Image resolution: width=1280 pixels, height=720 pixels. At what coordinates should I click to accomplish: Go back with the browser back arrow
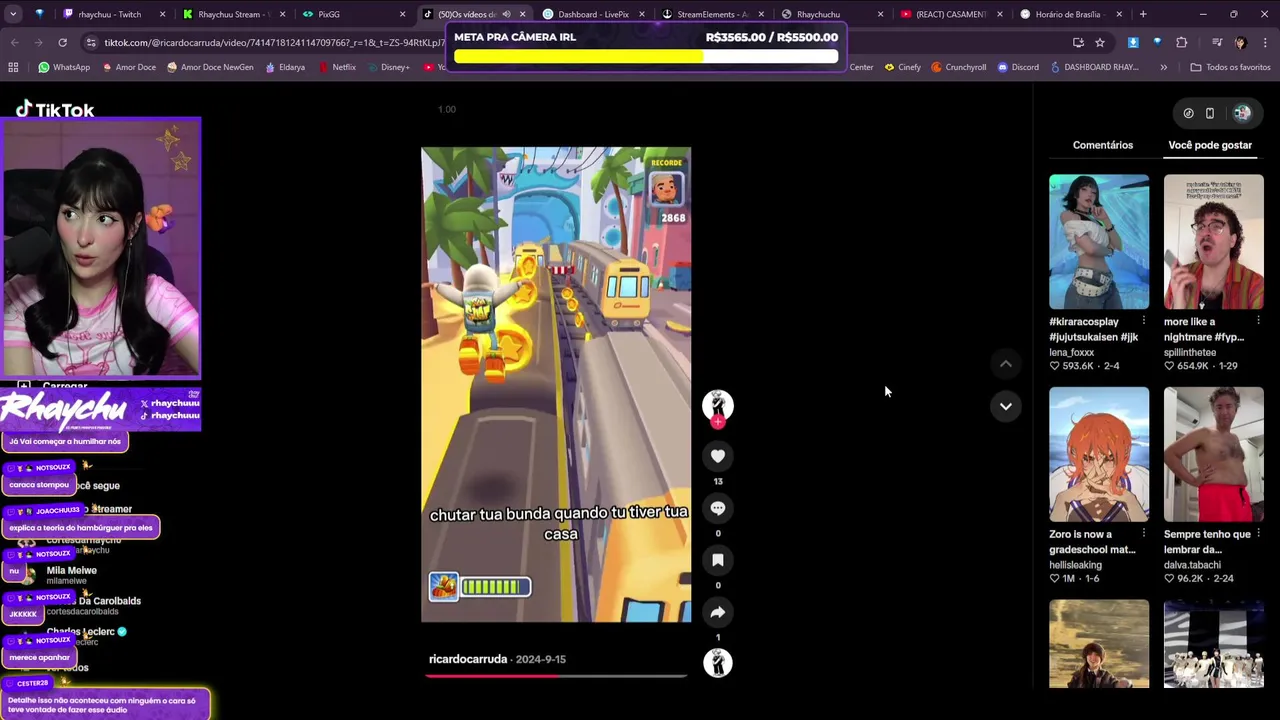pyautogui.click(x=15, y=42)
